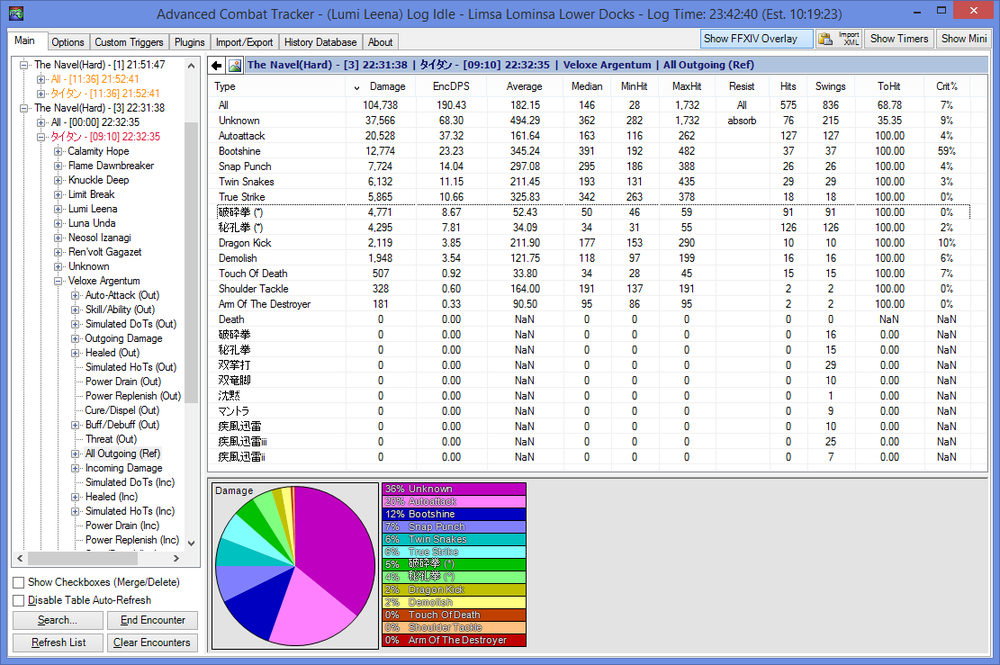Image resolution: width=1000 pixels, height=665 pixels.
Task: Expand the Knuckle Deep combatant
Action: tap(58, 180)
